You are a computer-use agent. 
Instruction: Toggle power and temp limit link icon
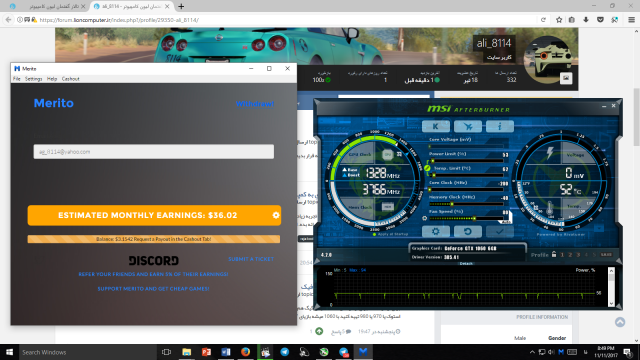[427, 168]
